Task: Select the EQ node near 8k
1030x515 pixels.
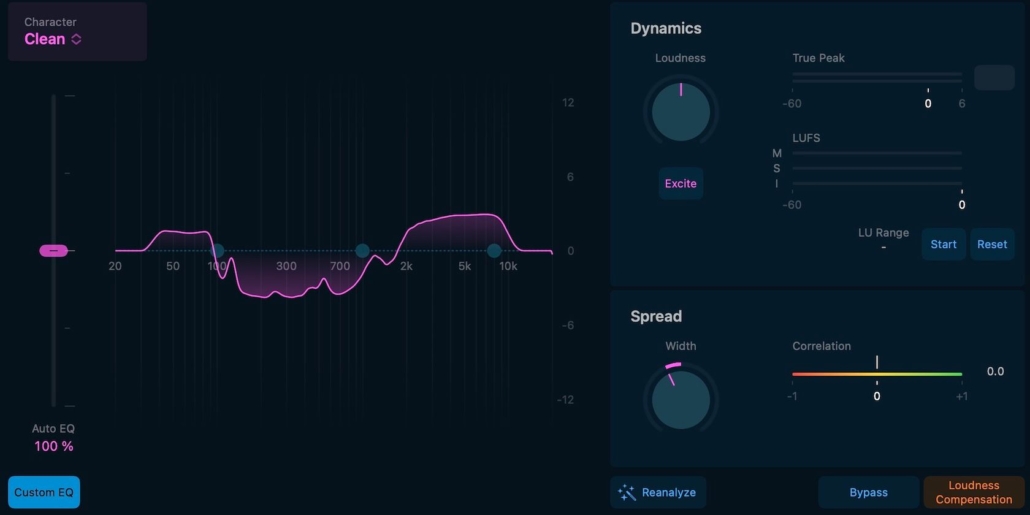Action: point(494,251)
